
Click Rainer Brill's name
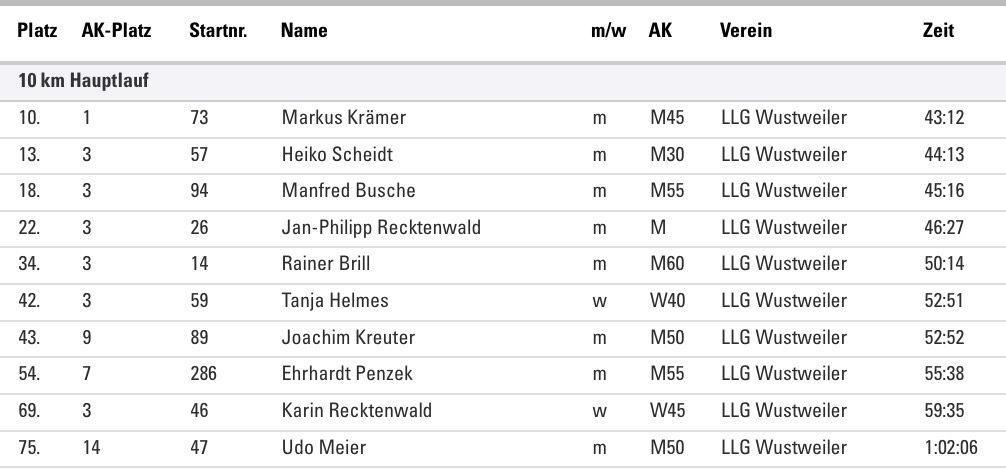322,263
